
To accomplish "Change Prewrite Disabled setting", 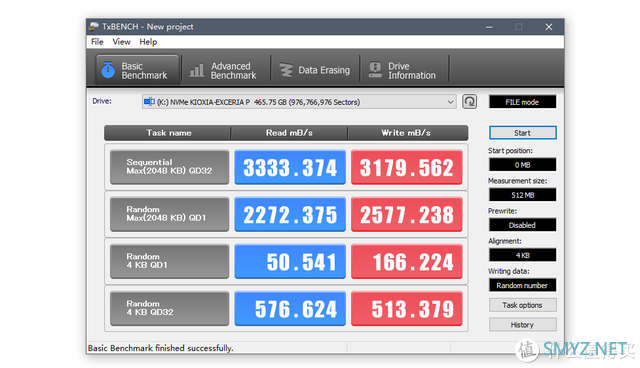I will [x=522, y=225].
